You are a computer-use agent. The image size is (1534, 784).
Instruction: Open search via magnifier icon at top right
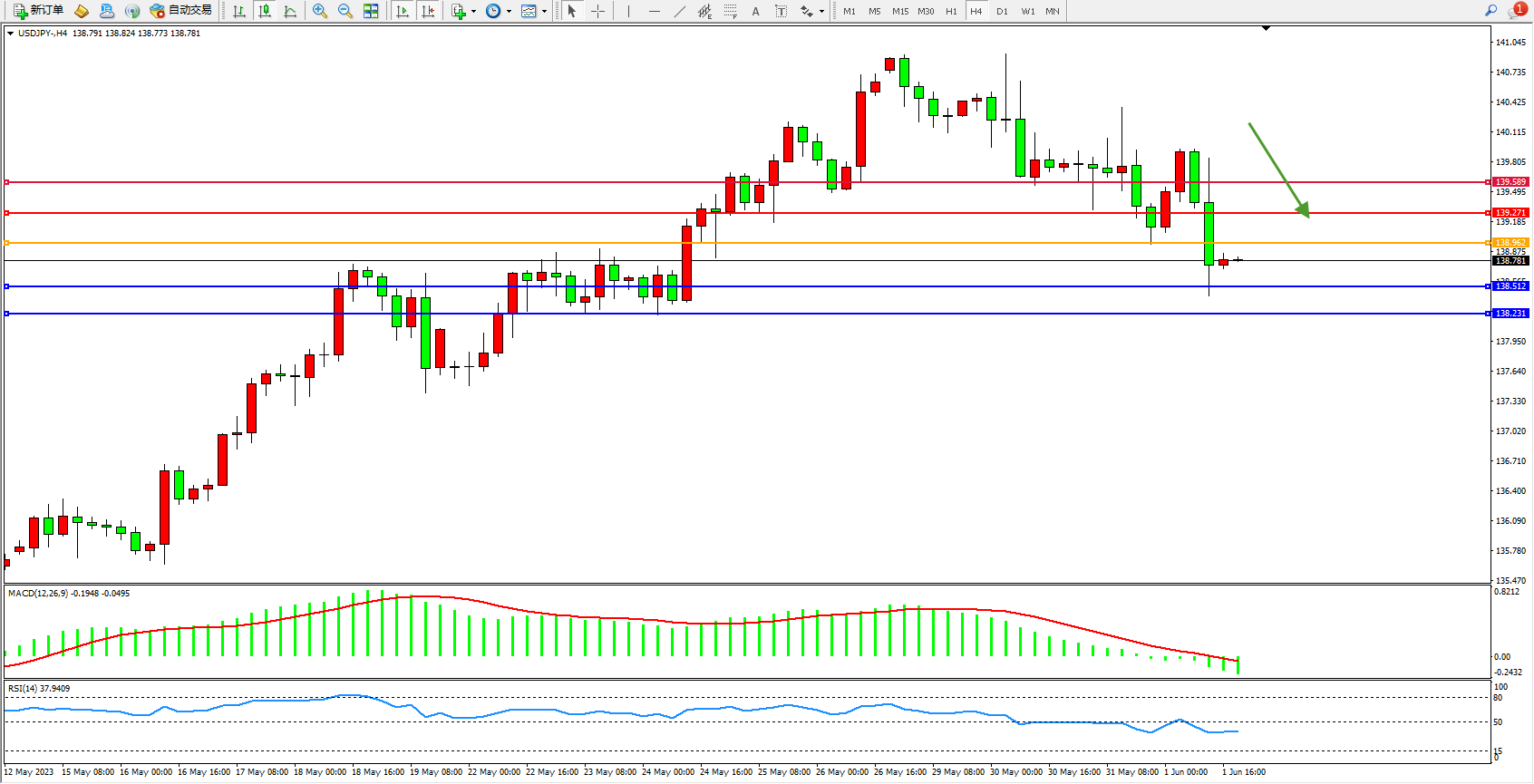[1490, 11]
